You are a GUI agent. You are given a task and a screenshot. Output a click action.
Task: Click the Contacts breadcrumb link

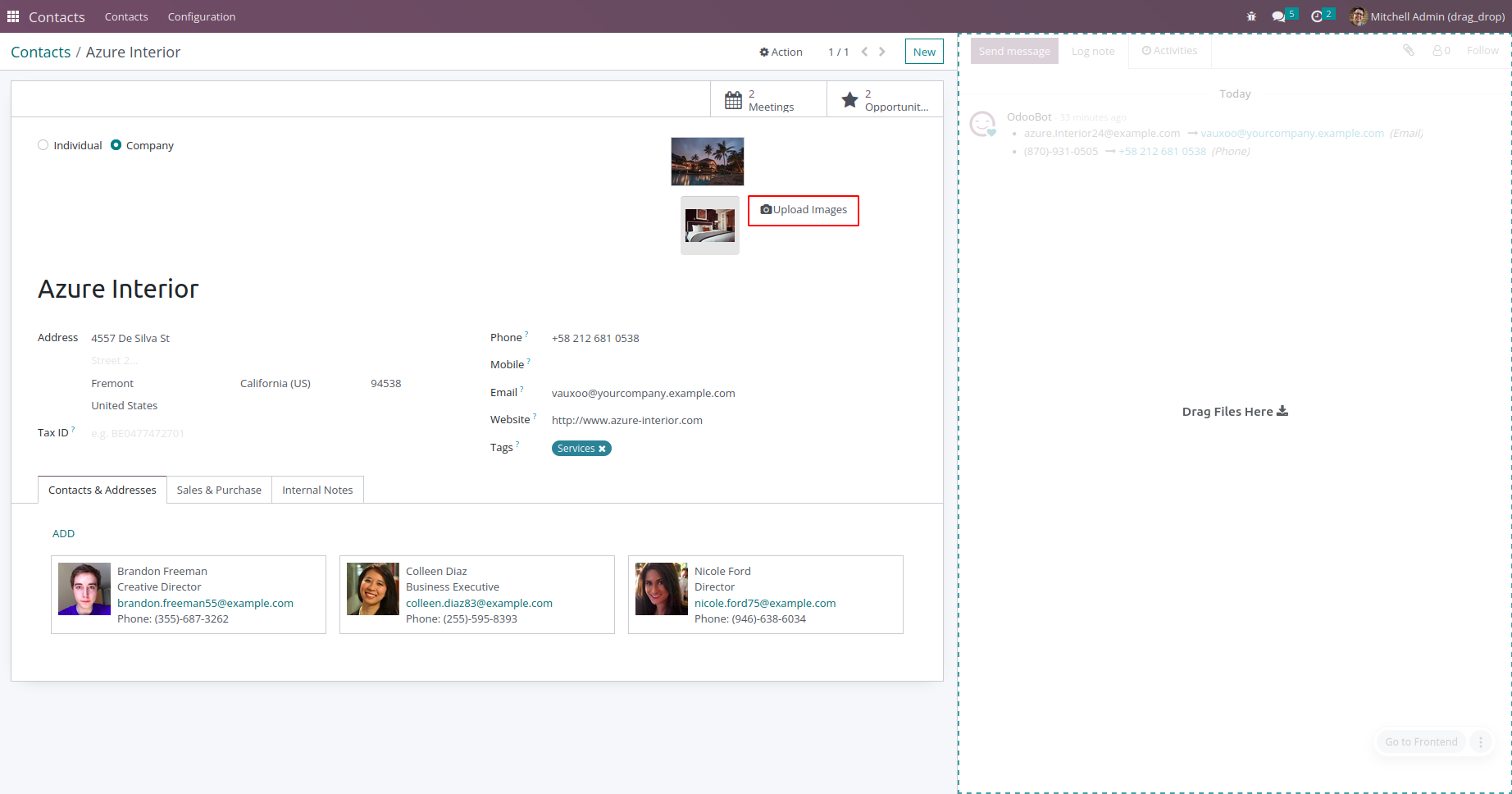point(41,52)
